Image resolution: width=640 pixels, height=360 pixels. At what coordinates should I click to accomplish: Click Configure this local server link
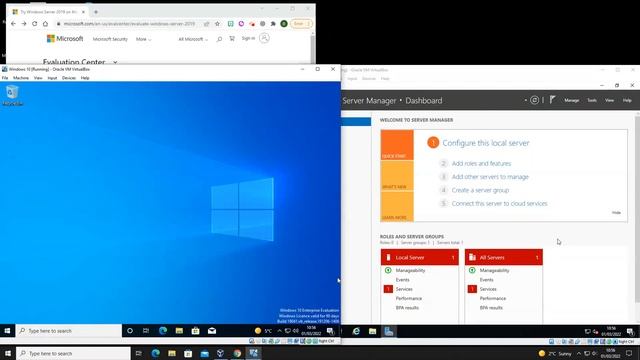pyautogui.click(x=486, y=143)
